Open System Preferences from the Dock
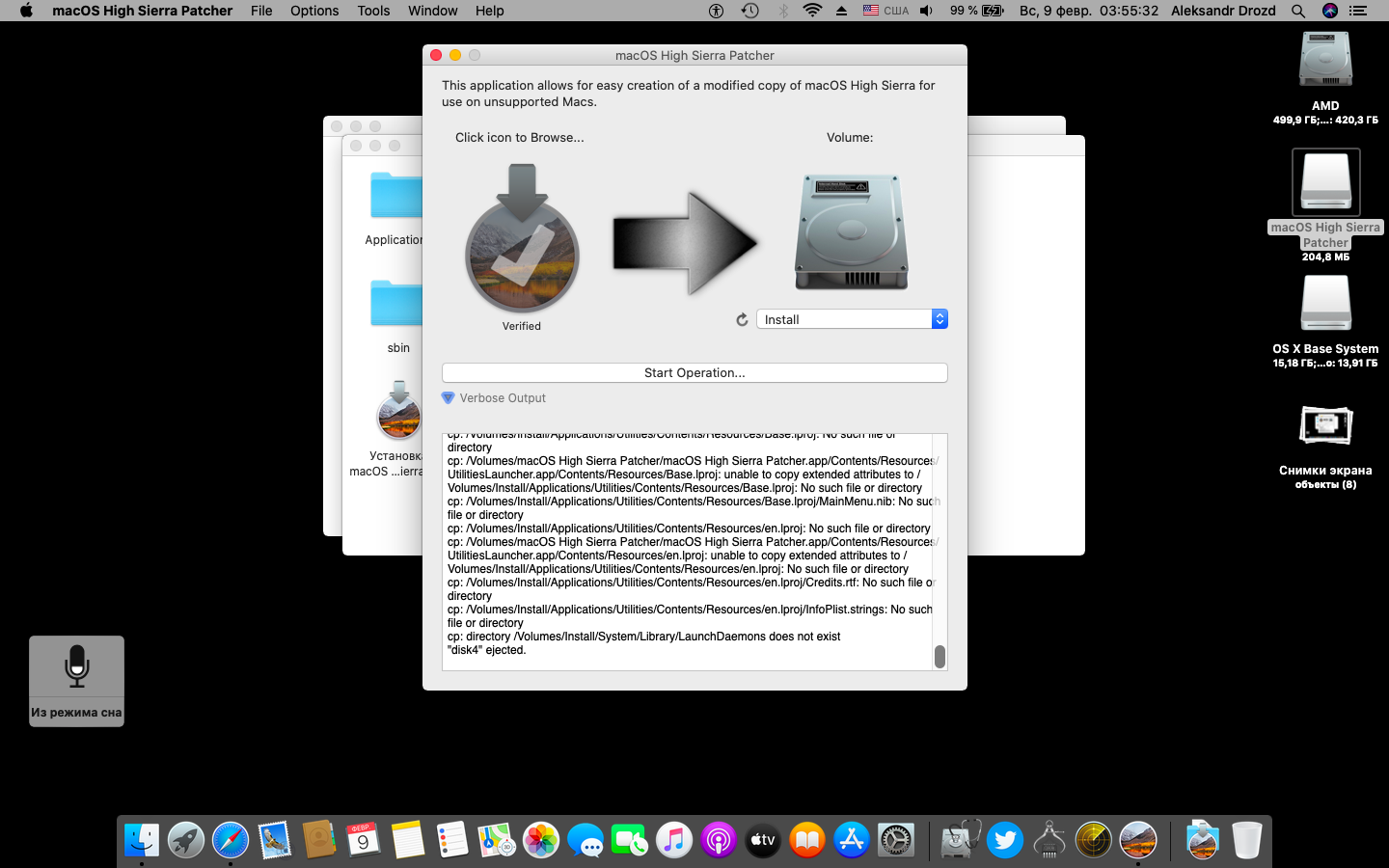This screenshot has width=1389, height=868. tap(896, 840)
